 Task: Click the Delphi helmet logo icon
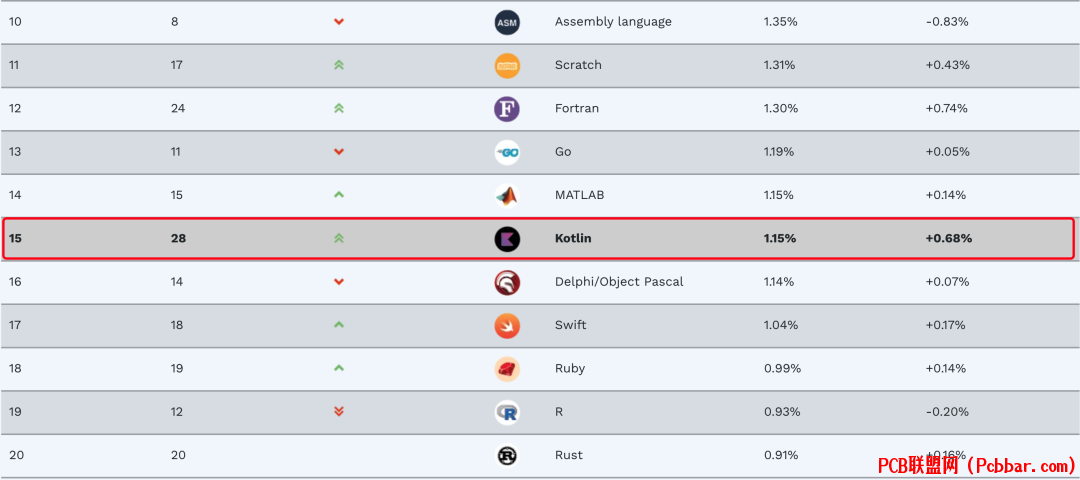[507, 282]
